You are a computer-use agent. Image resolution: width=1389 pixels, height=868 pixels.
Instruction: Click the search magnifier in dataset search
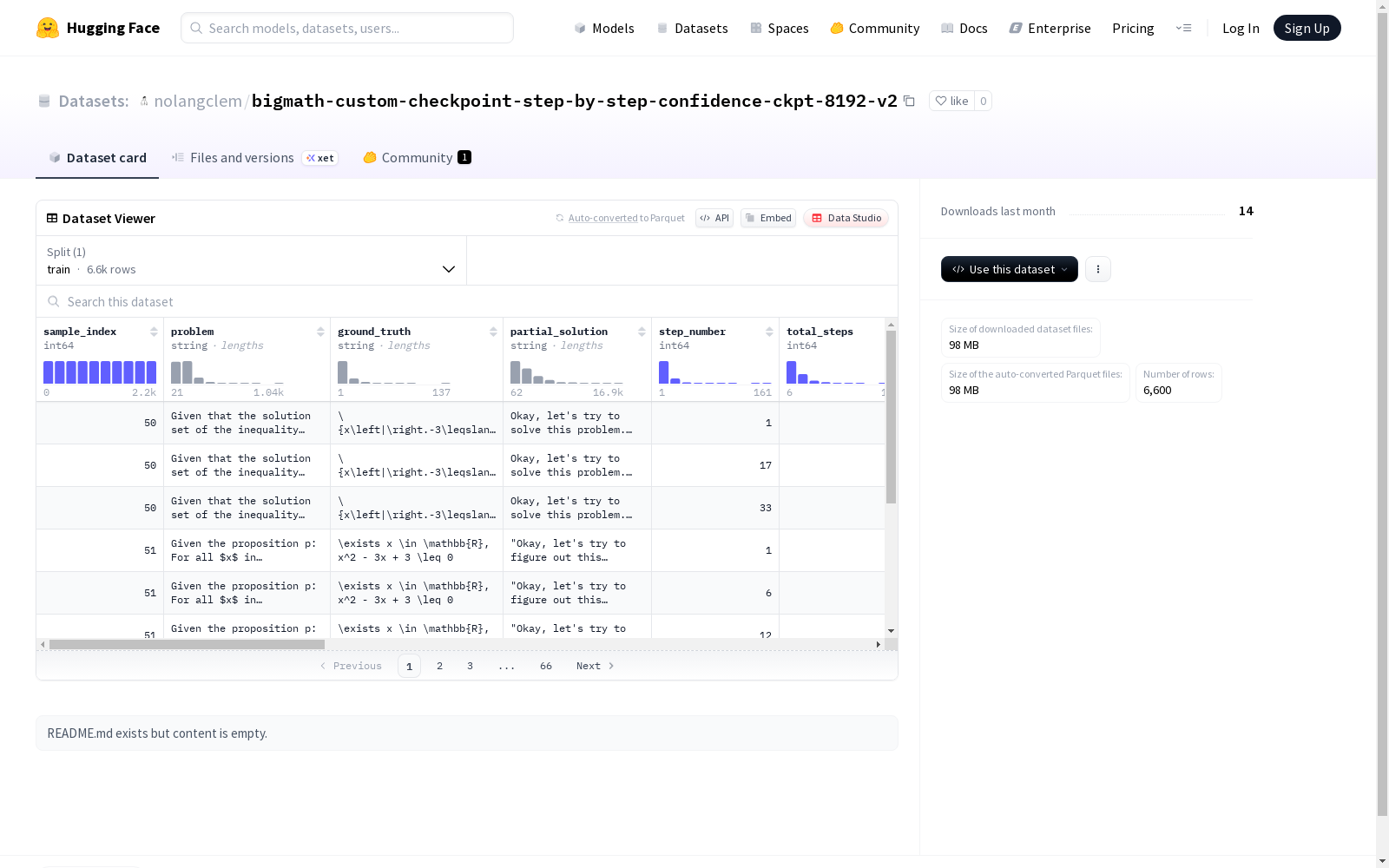(x=53, y=301)
